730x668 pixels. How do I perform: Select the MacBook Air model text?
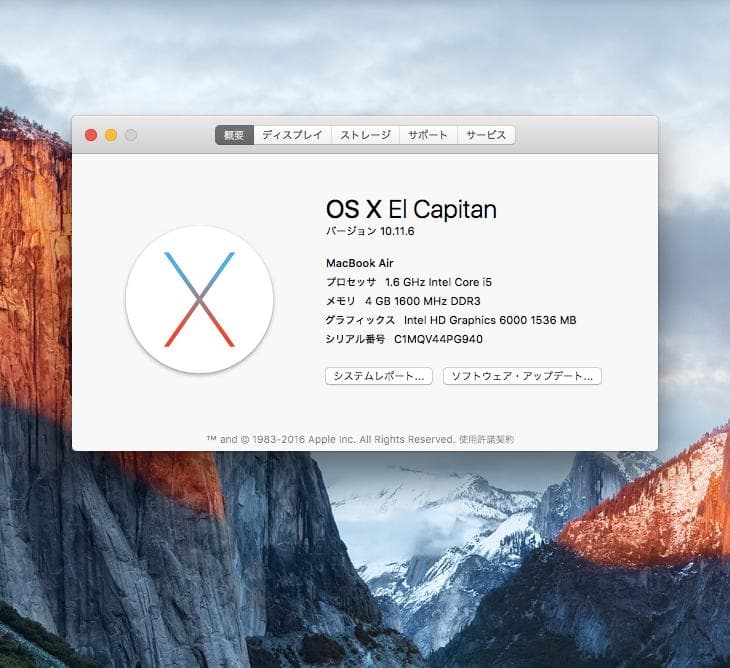pyautogui.click(x=360, y=263)
